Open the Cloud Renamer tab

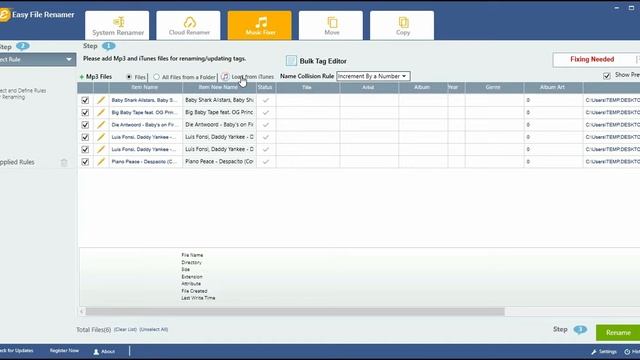coord(188,25)
